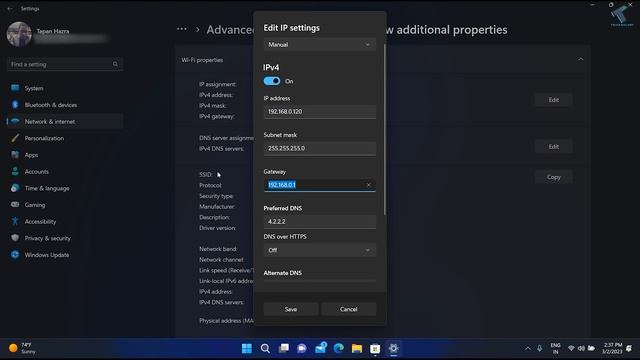Click the Subnet mask field
This screenshot has width=640, height=360.
320,148
